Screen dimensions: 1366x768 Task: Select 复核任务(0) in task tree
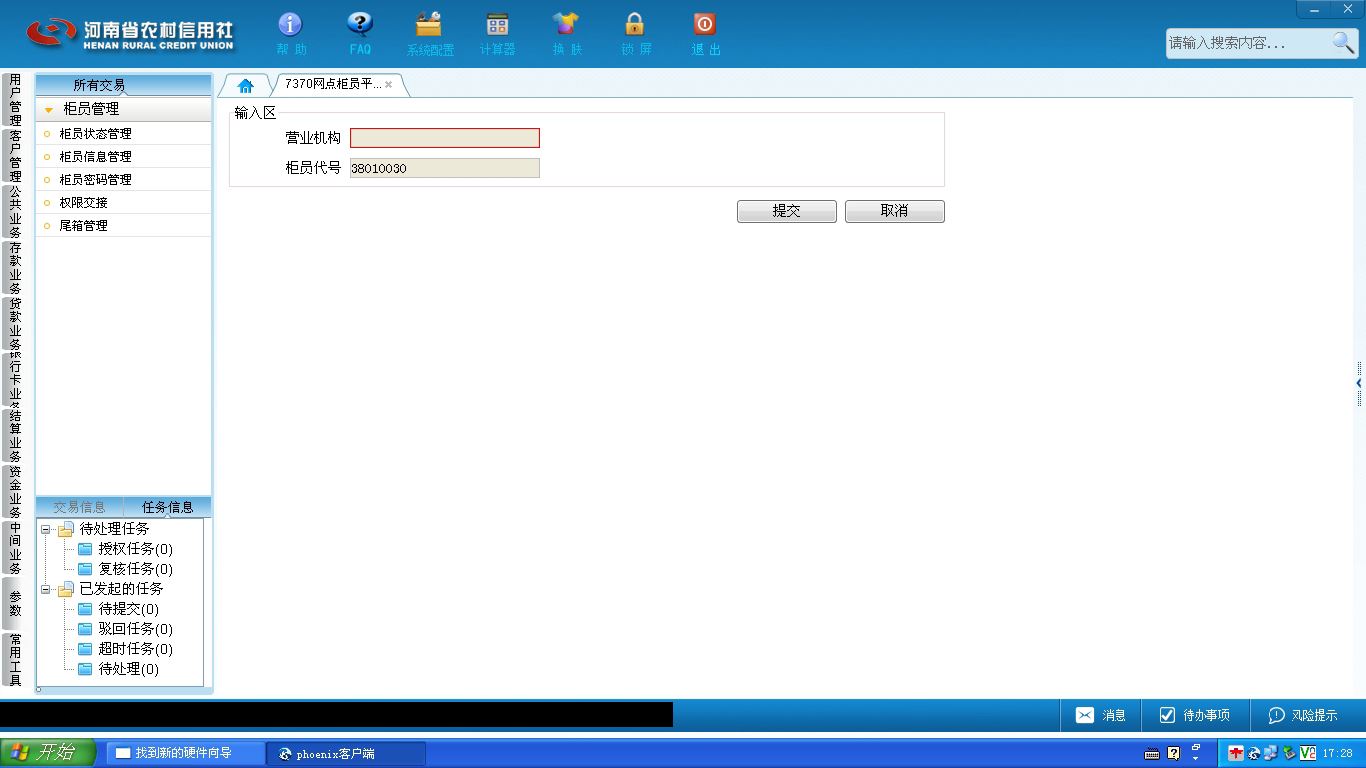[x=135, y=569]
